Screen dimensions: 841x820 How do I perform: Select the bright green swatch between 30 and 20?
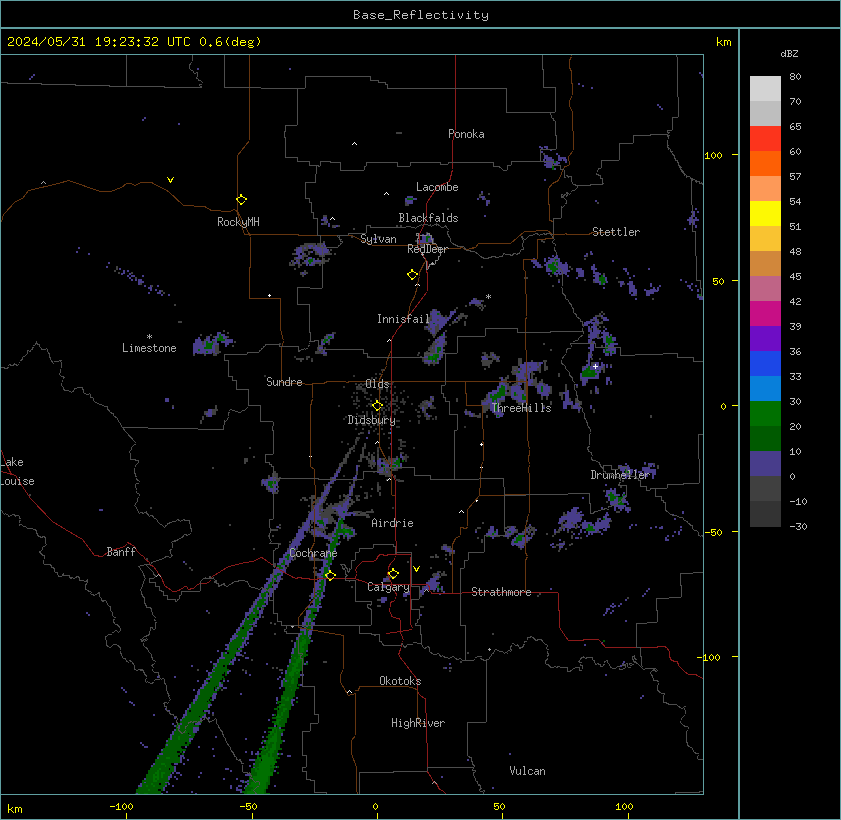[765, 413]
